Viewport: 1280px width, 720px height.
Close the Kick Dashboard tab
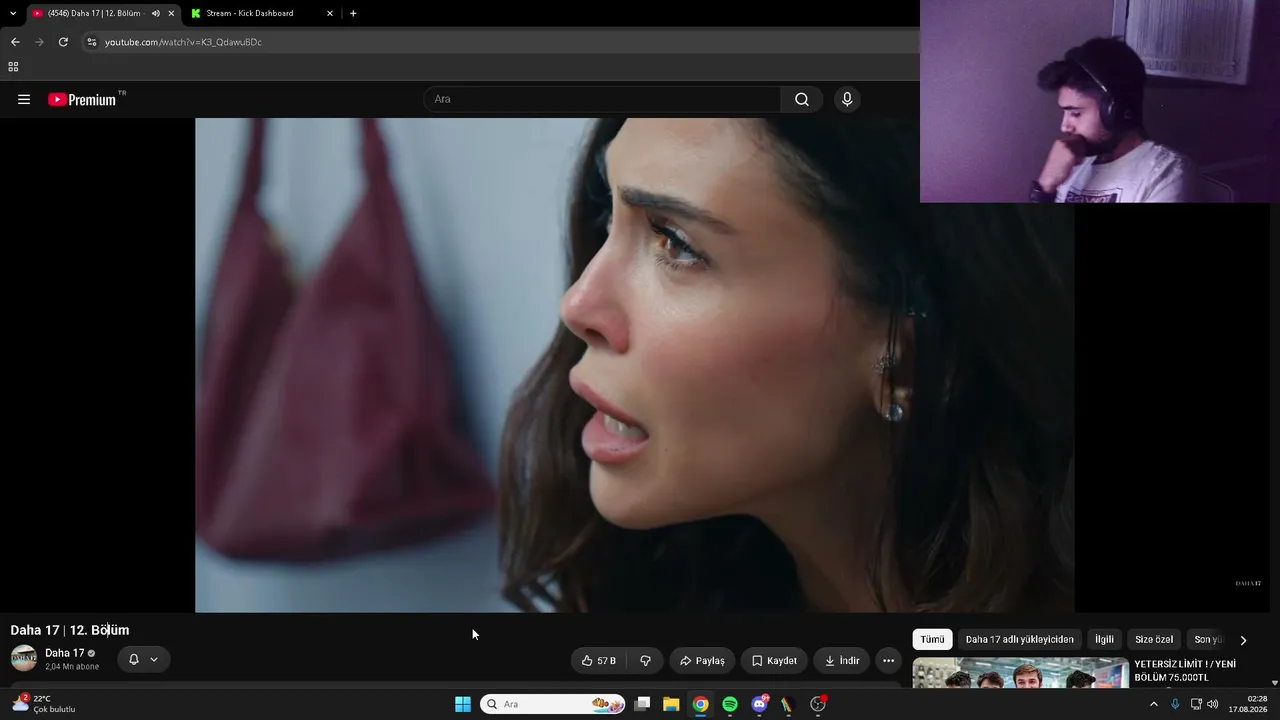coord(330,13)
